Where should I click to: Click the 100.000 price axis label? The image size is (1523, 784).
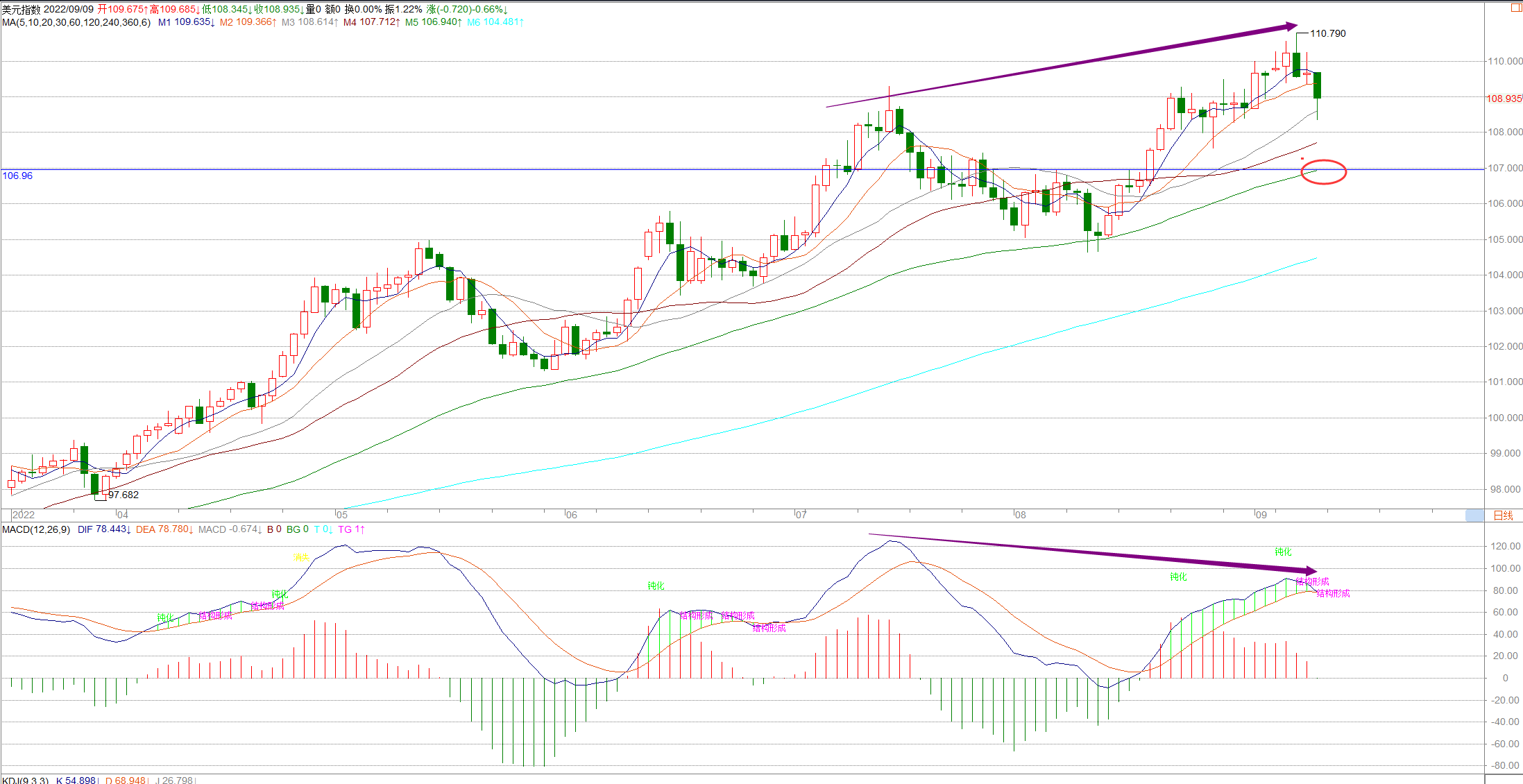pos(1505,418)
